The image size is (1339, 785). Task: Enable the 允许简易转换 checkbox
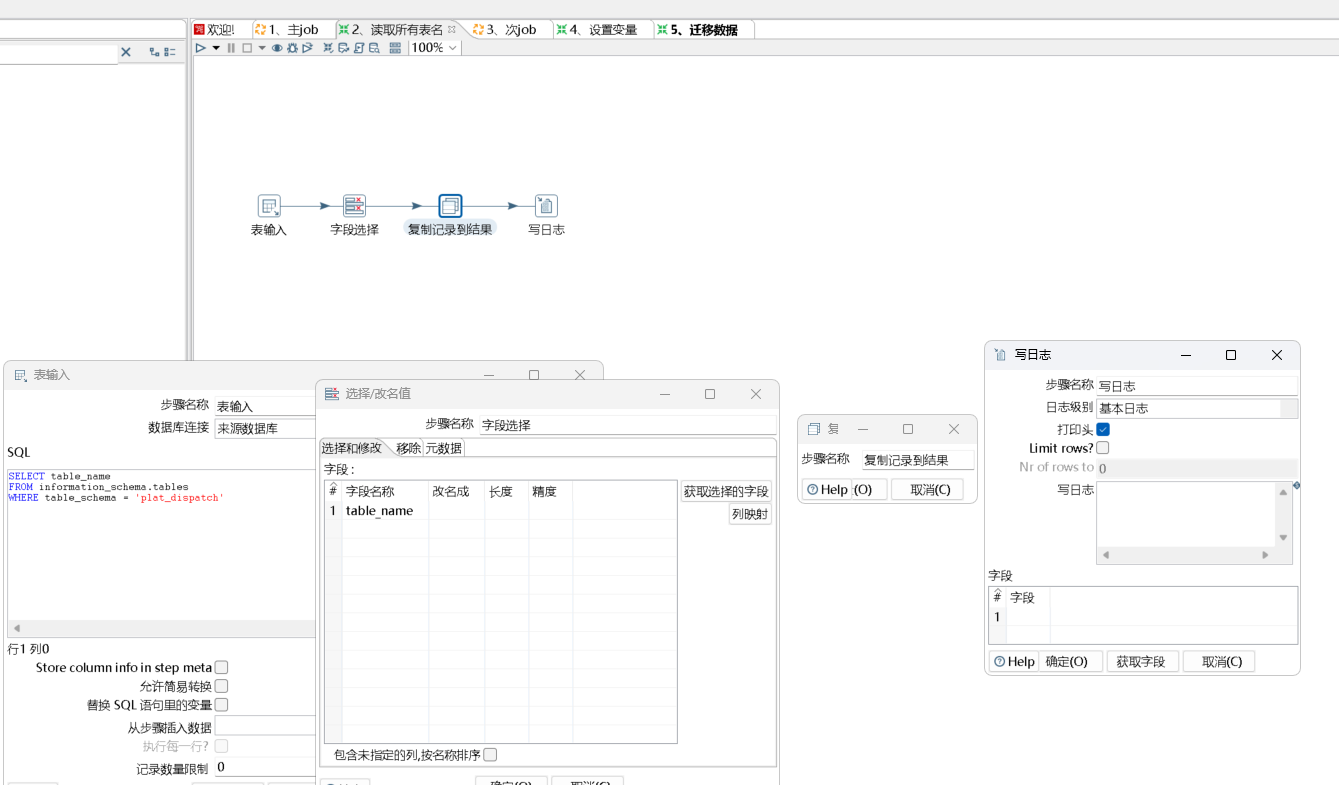221,686
